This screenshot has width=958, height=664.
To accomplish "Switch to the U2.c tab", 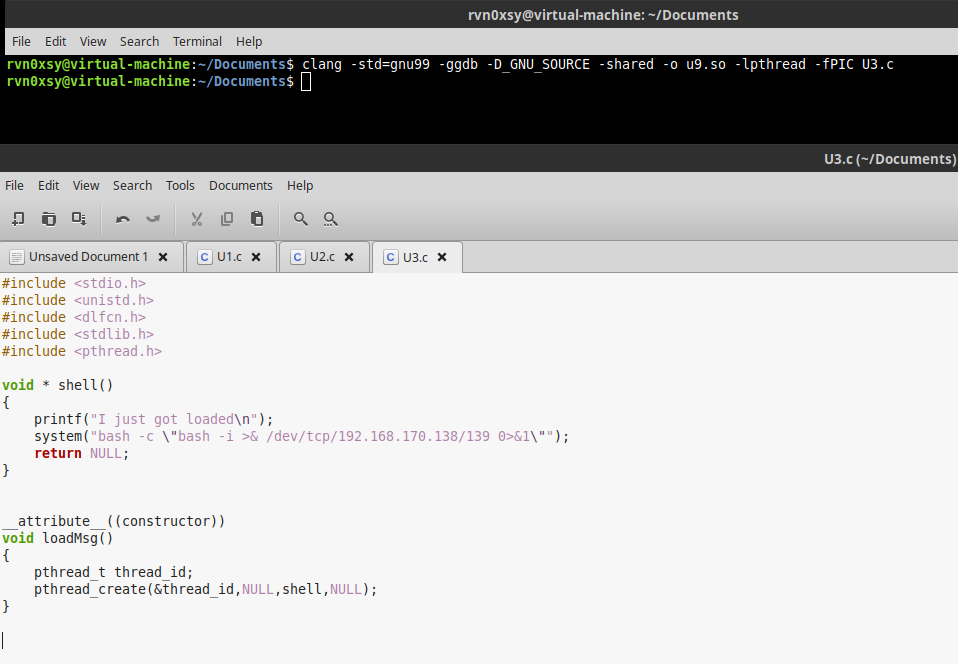I will coord(322,257).
